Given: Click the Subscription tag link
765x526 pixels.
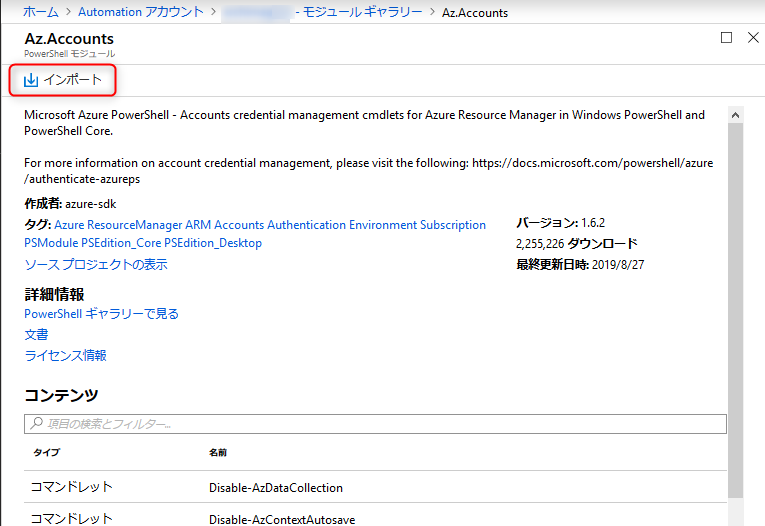Looking at the screenshot, I should pos(453,225).
